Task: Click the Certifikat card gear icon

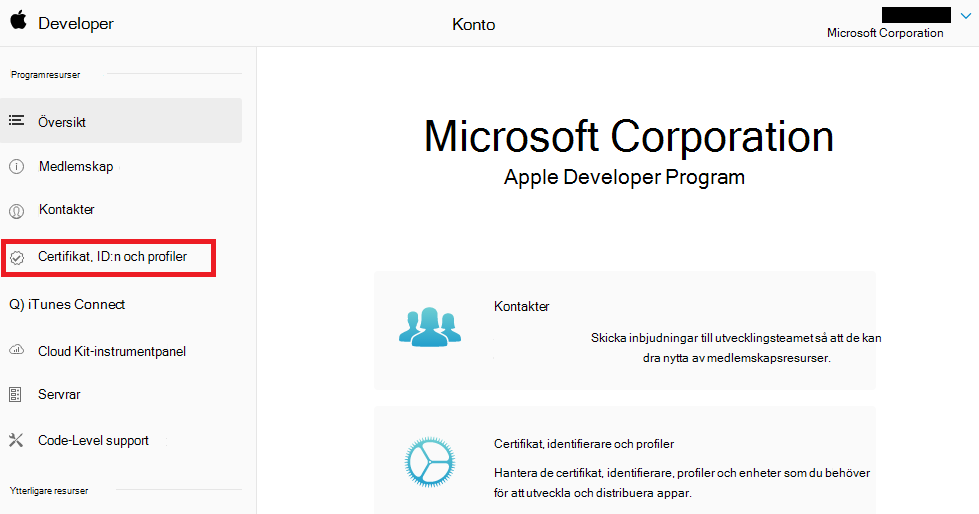Action: [430, 462]
